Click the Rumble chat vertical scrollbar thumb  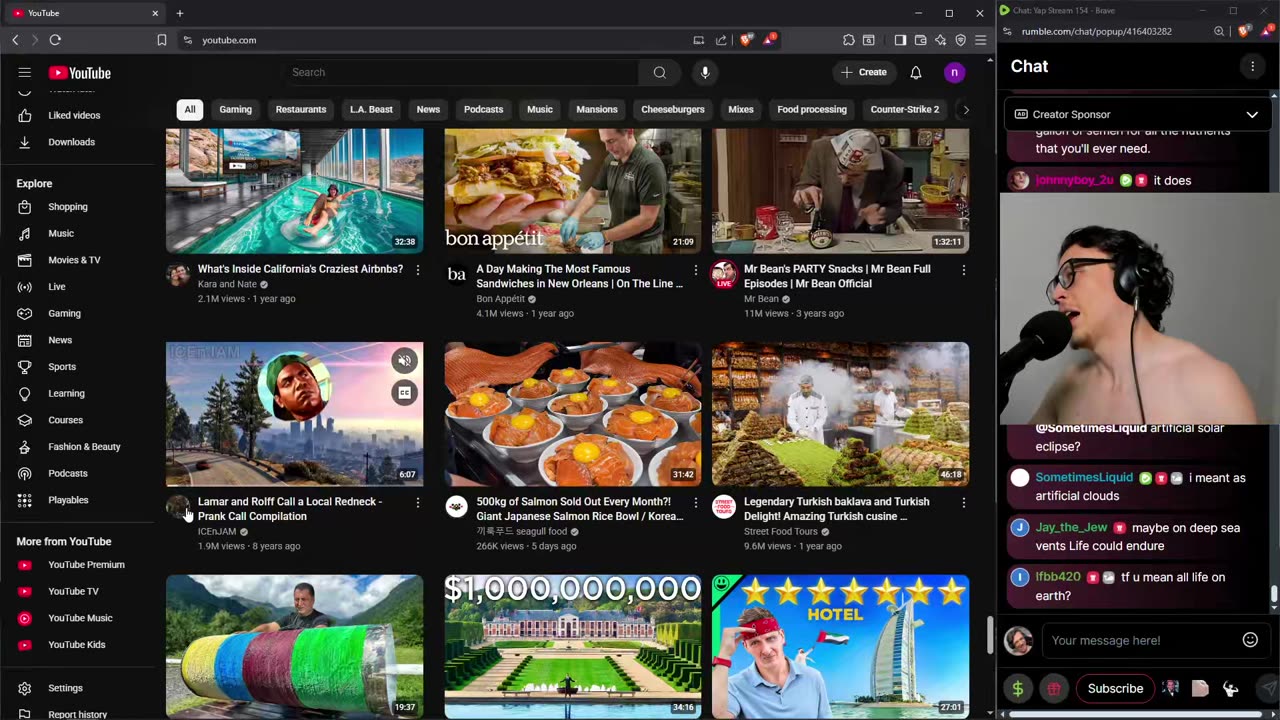[1274, 594]
